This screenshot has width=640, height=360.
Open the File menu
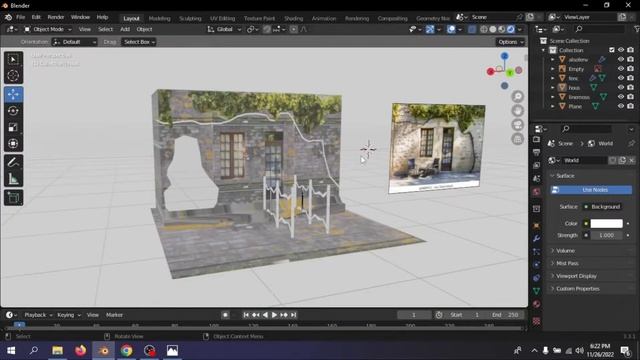coord(20,17)
